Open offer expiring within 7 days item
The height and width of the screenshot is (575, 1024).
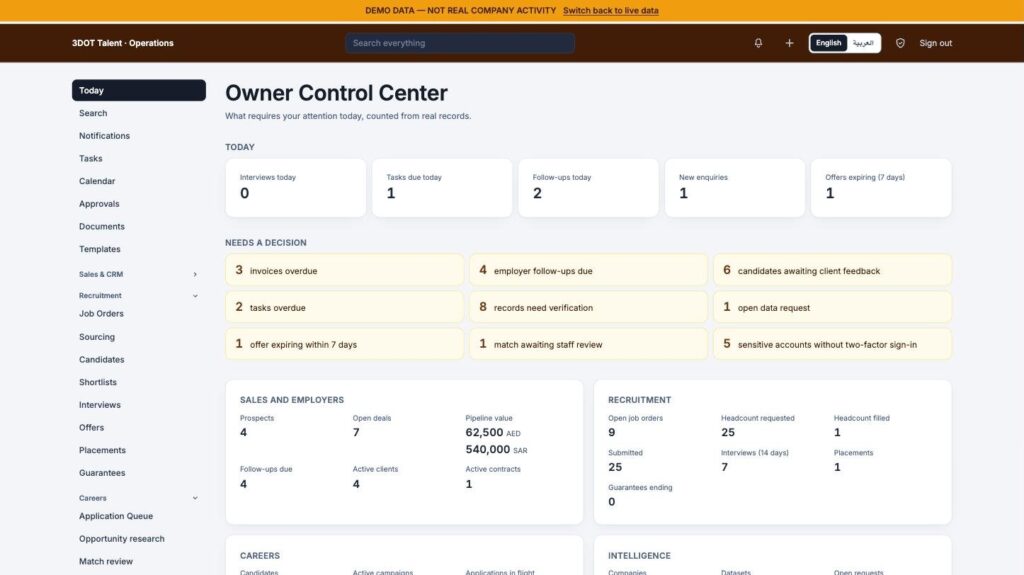coord(344,344)
